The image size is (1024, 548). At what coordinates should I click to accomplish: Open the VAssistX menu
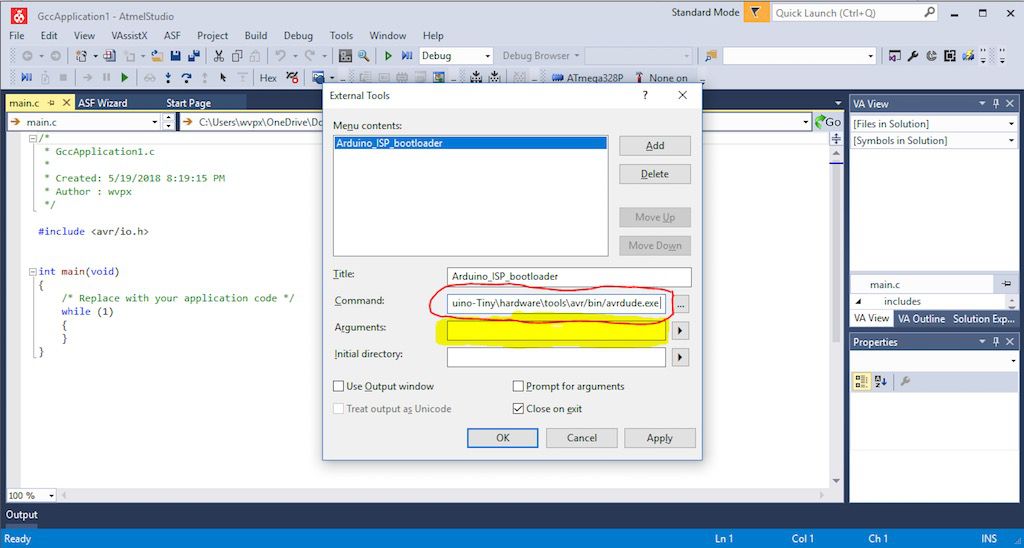pos(129,36)
